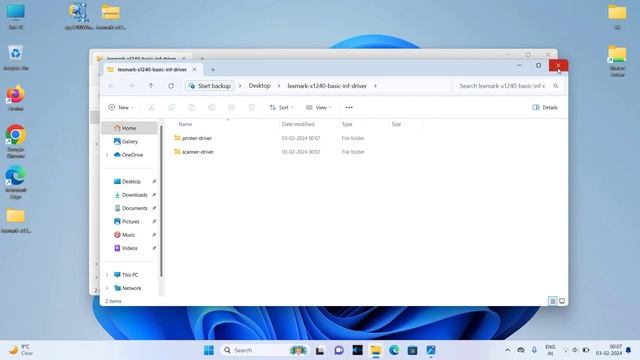The width and height of the screenshot is (640, 360).
Task: Click the Cut scissors icon
Action: pyautogui.click(x=151, y=107)
